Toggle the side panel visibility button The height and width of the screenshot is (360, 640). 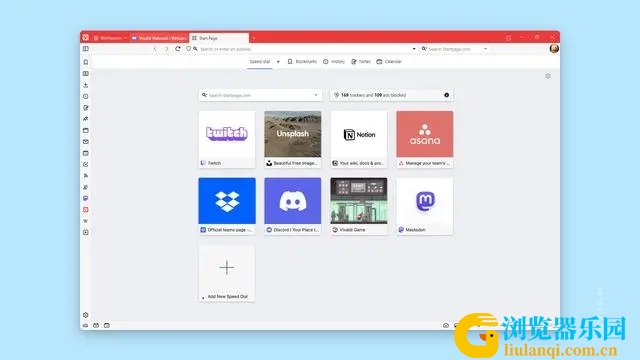86,49
